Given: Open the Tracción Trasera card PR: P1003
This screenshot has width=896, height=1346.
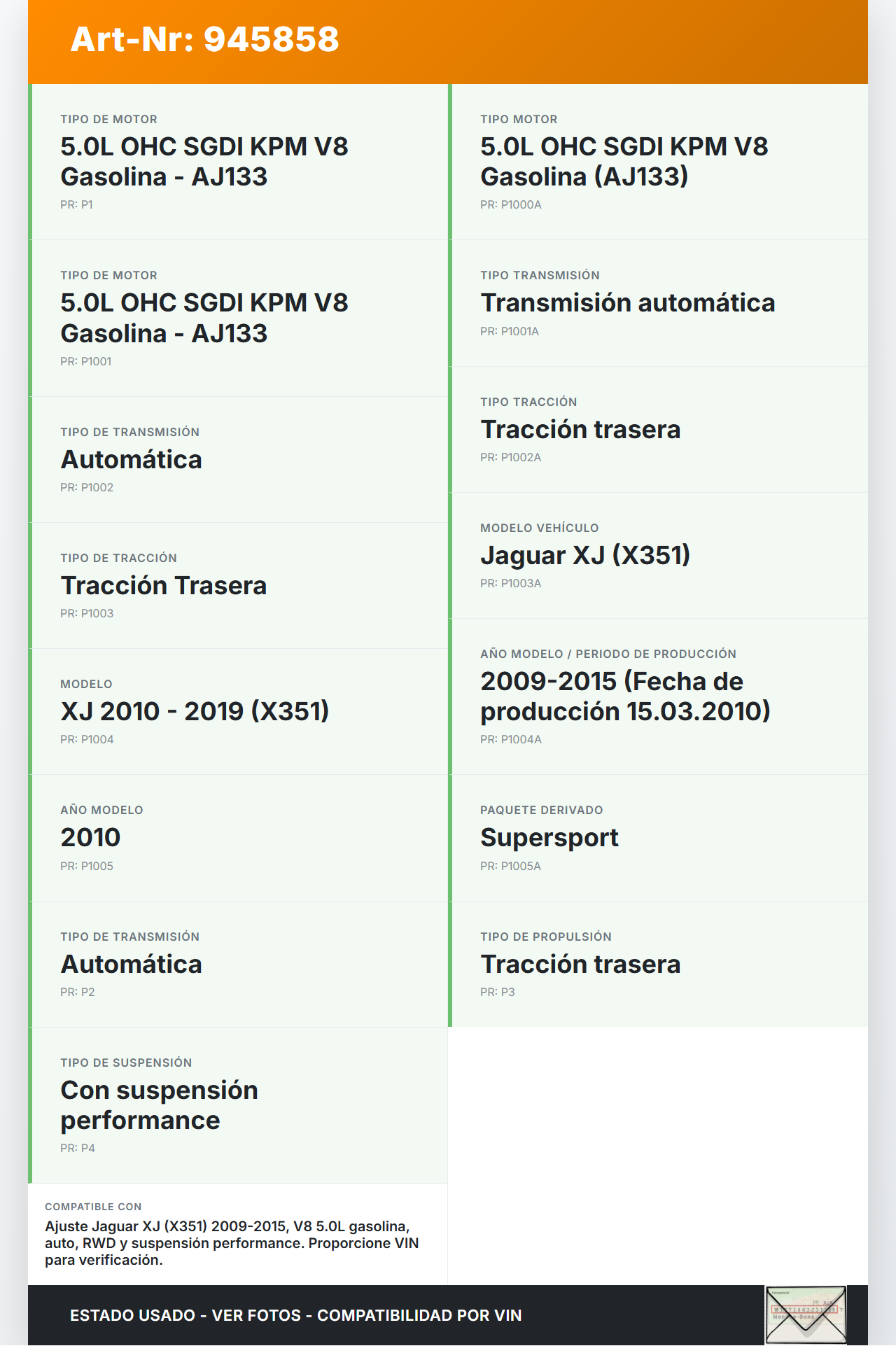Looking at the screenshot, I should 238,585.
